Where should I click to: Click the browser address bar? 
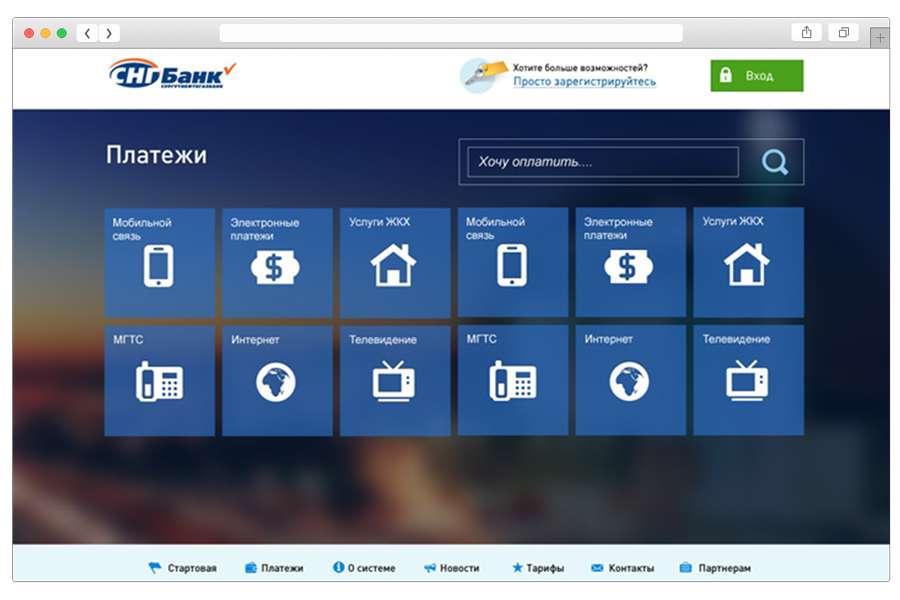coord(451,33)
